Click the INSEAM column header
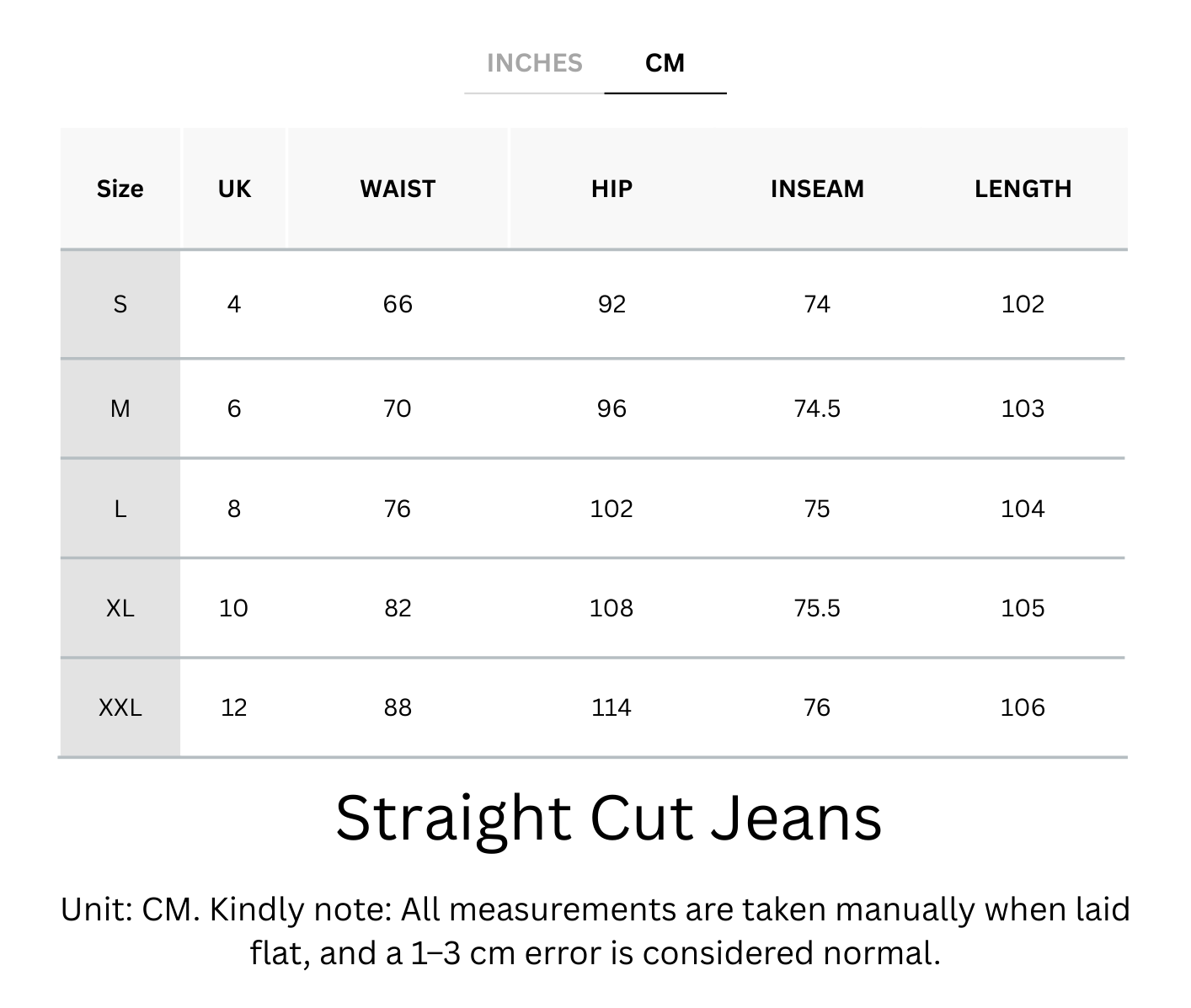This screenshot has width=1191, height=1008. pos(817,189)
